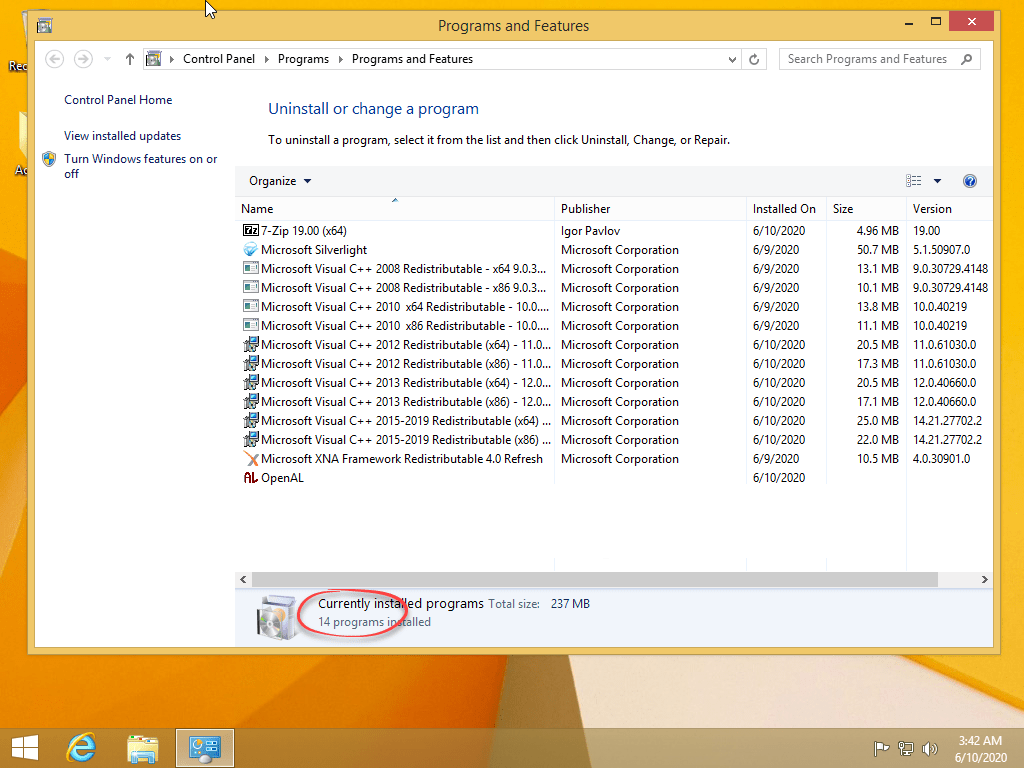Image resolution: width=1024 pixels, height=768 pixels.
Task: Click the XNA Framework Redistributable icon
Action: tap(250, 458)
